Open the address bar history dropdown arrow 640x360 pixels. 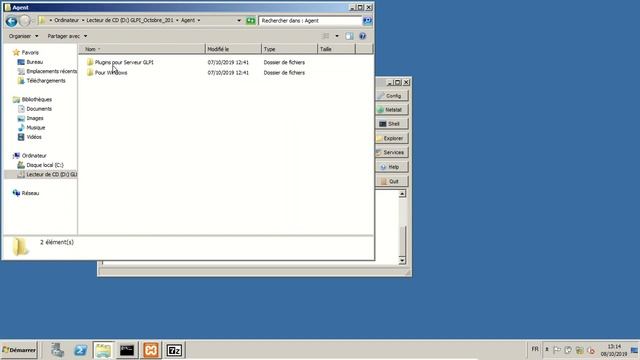pyautogui.click(x=239, y=20)
